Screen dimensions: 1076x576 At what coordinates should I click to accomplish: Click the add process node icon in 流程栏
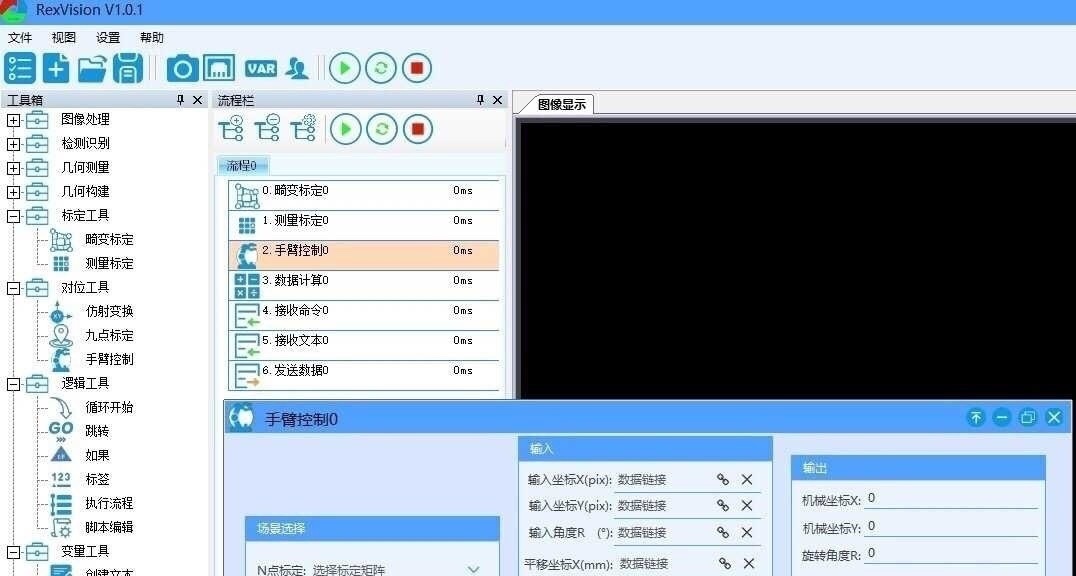click(x=230, y=129)
